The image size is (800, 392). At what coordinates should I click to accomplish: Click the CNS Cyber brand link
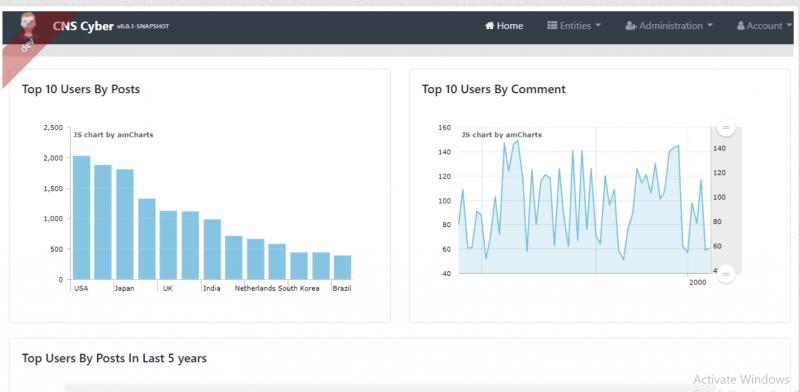[83, 26]
